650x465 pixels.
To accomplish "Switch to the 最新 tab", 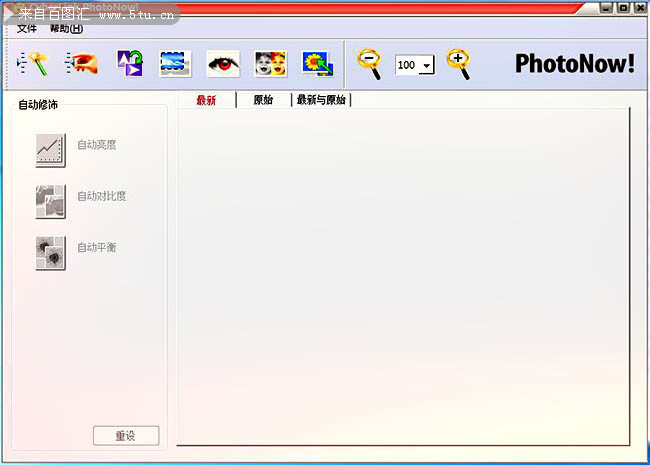I will tap(206, 100).
